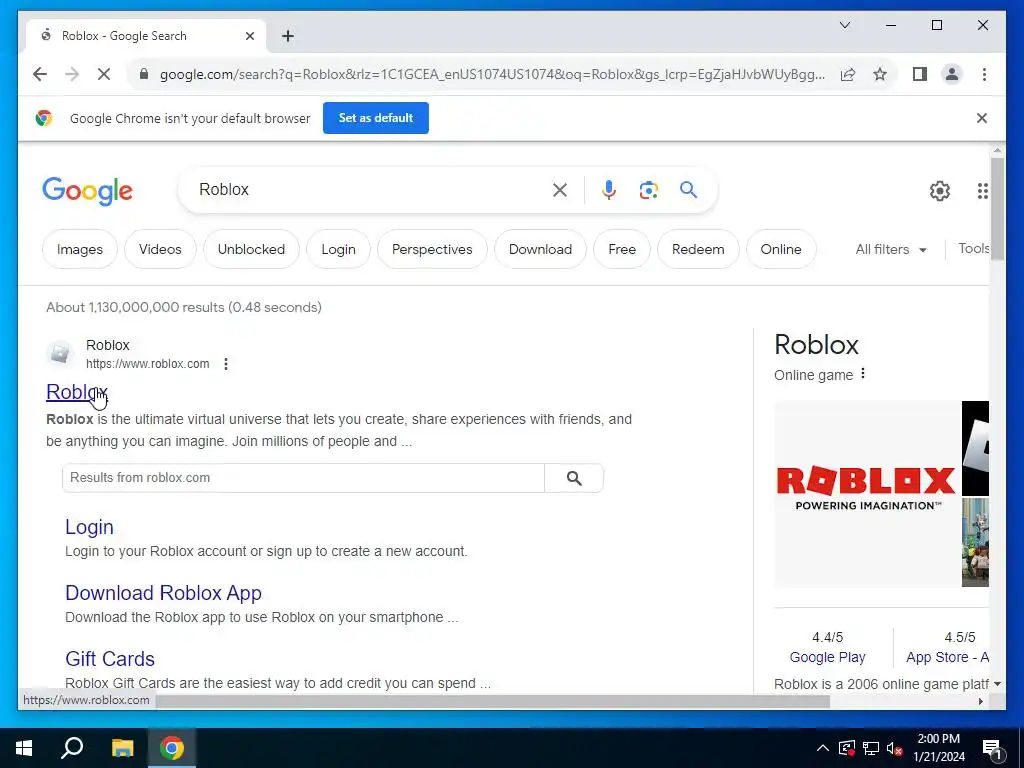Close the Roblox - Google Search tab

(x=249, y=36)
